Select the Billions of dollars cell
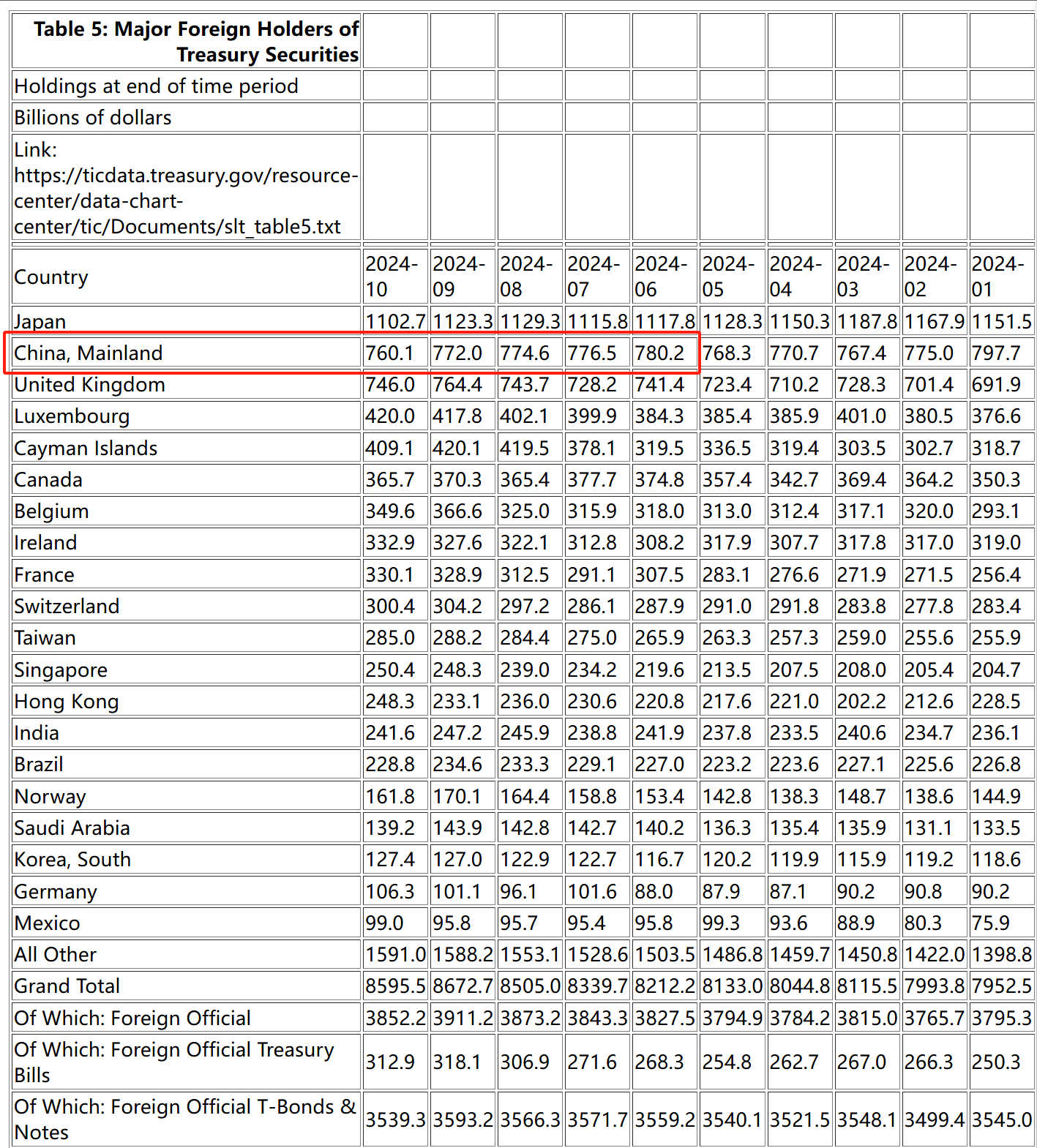1037x1148 pixels. 186,117
